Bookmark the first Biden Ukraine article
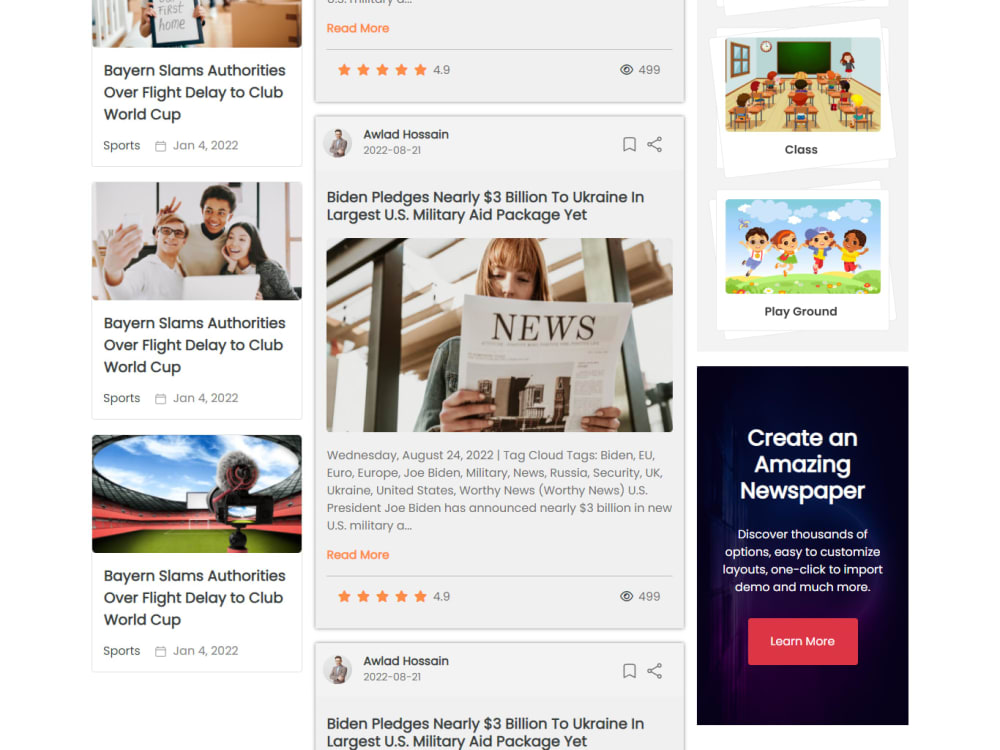This screenshot has height=750, width=1000. (629, 144)
